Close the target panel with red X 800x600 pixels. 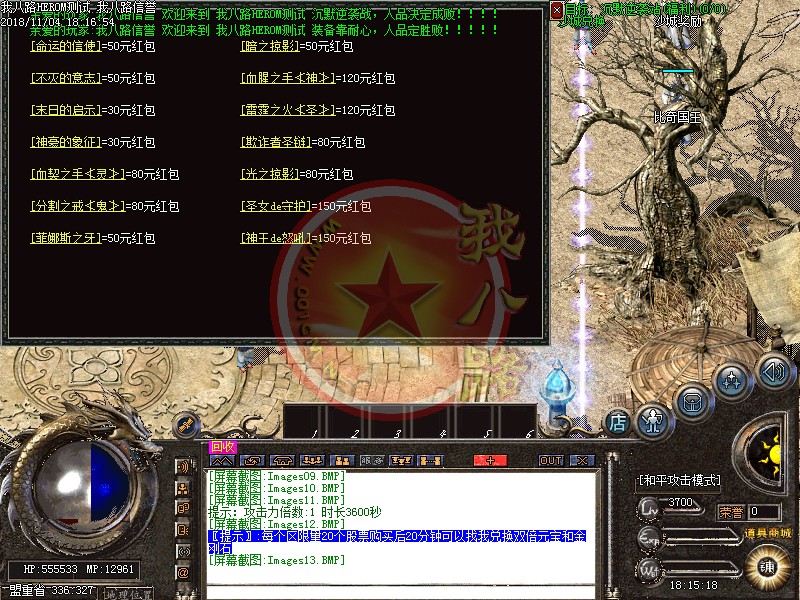pos(557,10)
